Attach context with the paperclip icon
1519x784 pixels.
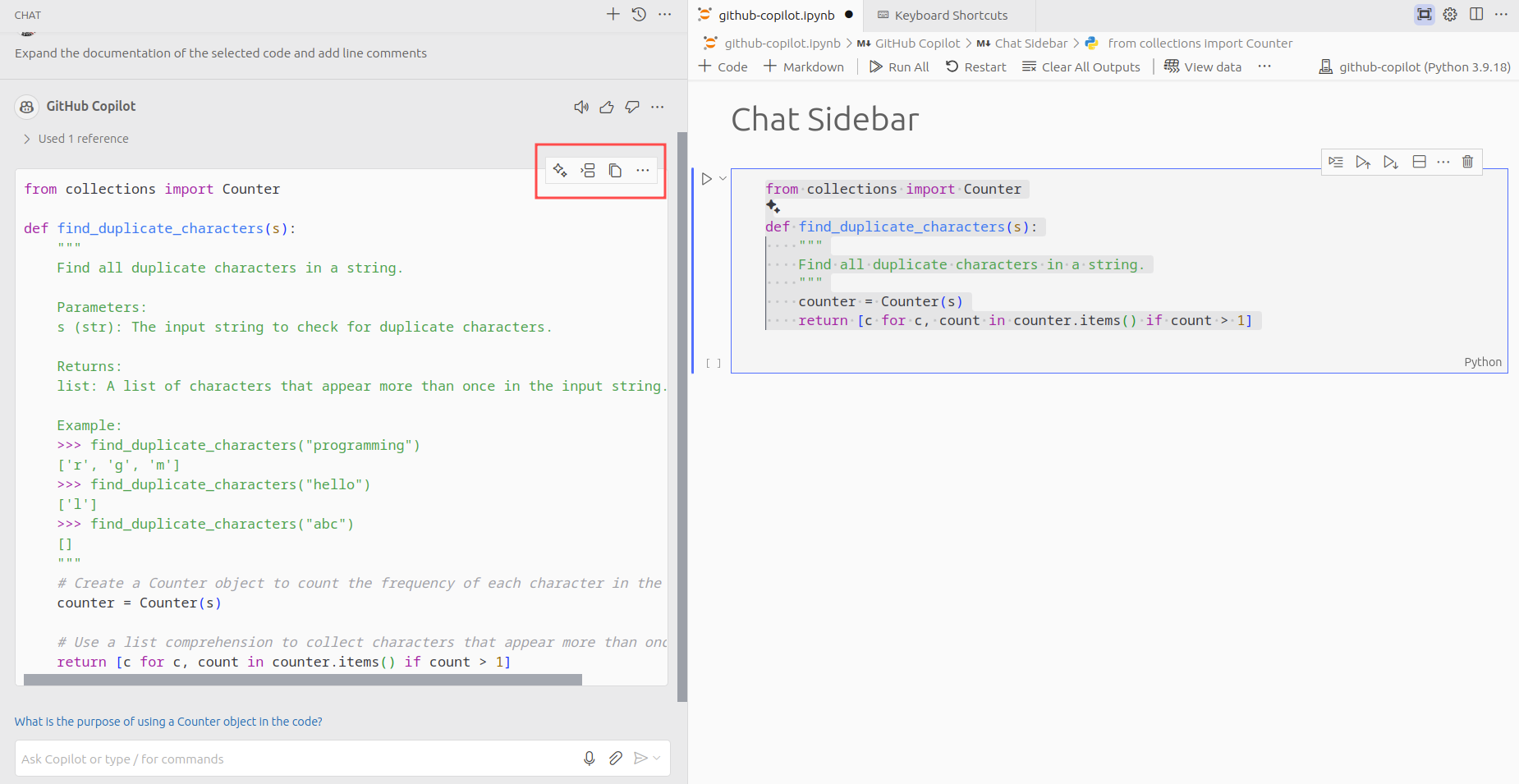(x=616, y=759)
